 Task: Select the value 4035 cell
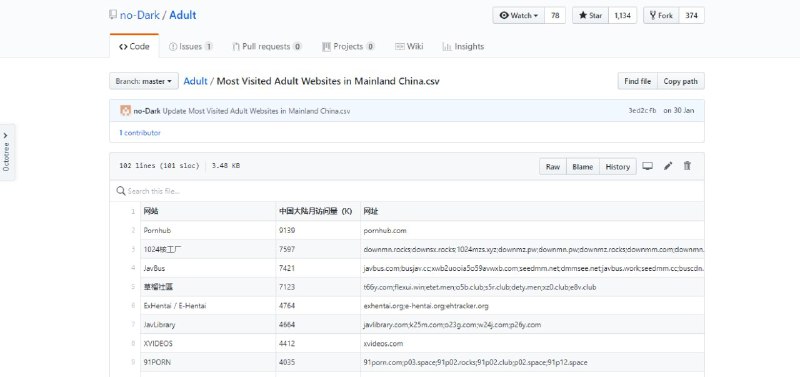318,362
